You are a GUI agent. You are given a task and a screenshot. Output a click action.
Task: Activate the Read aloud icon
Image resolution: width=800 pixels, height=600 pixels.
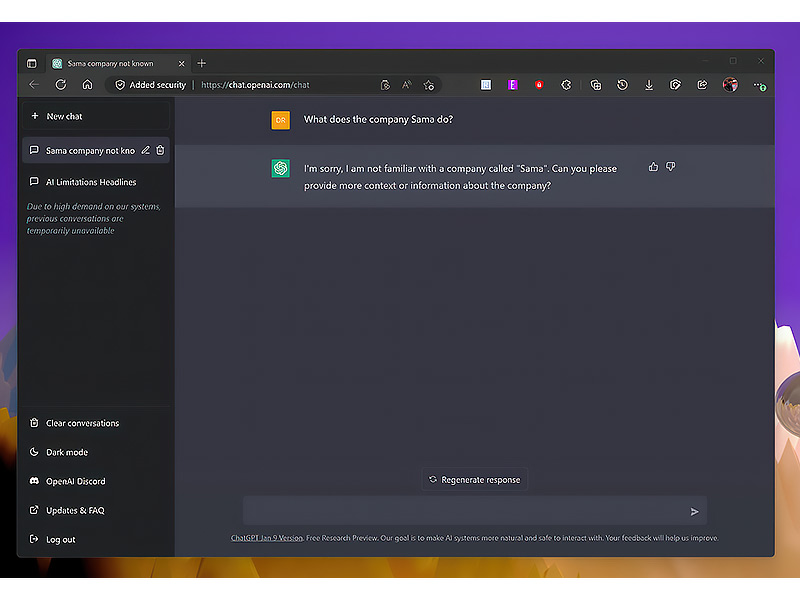point(407,85)
